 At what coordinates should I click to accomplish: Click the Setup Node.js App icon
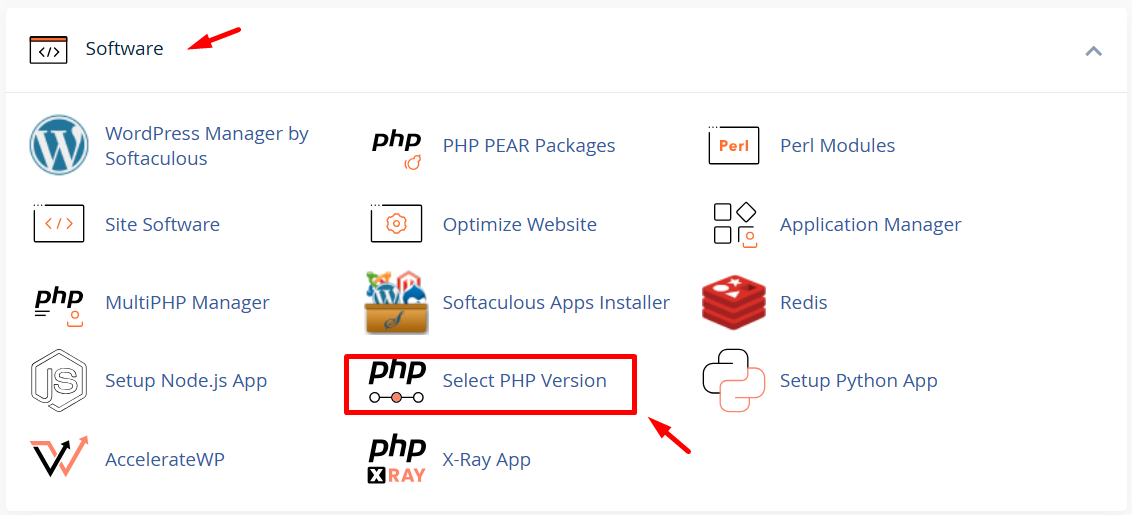tap(59, 381)
